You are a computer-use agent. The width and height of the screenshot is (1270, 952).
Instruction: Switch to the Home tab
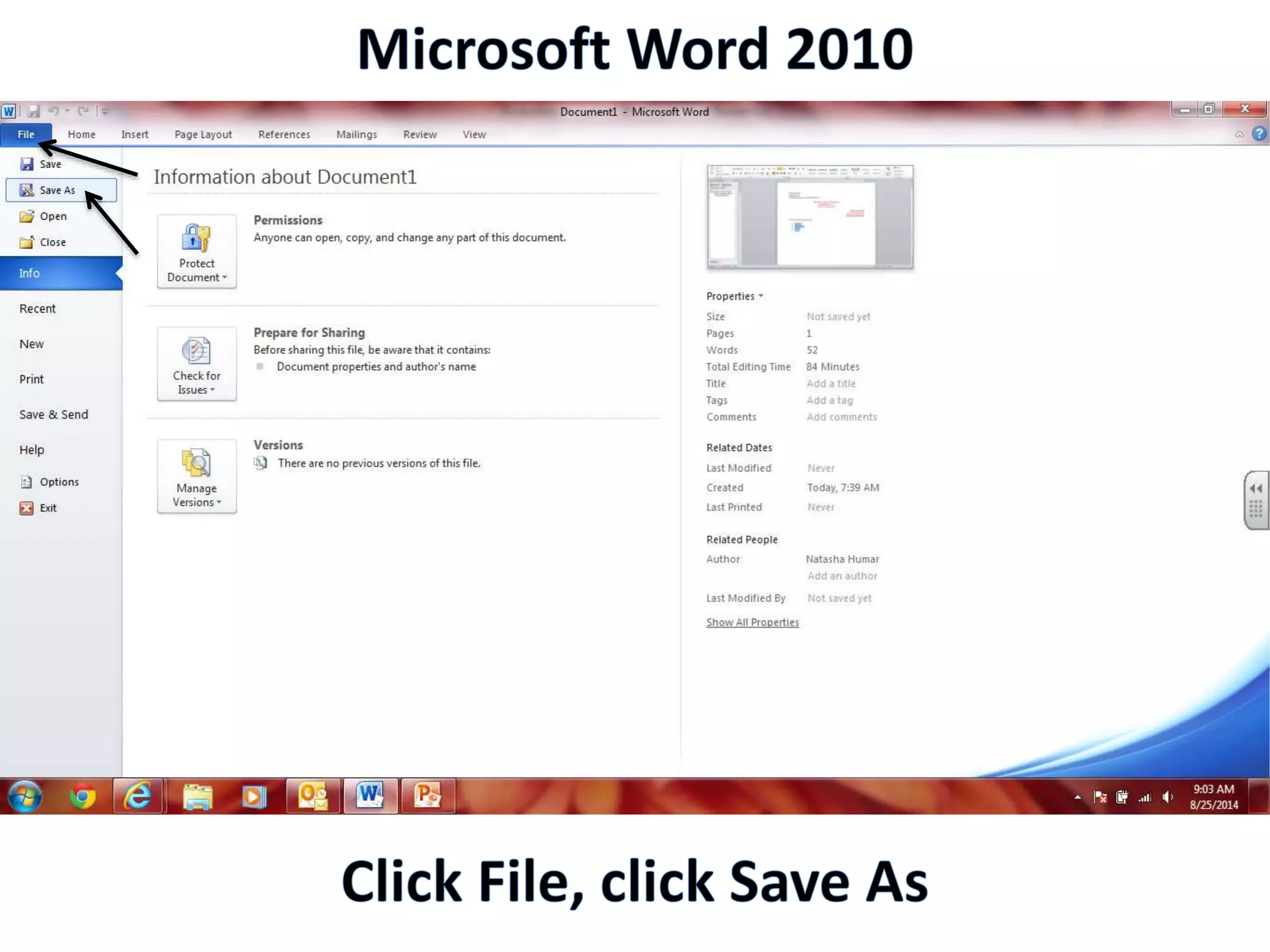tap(81, 134)
